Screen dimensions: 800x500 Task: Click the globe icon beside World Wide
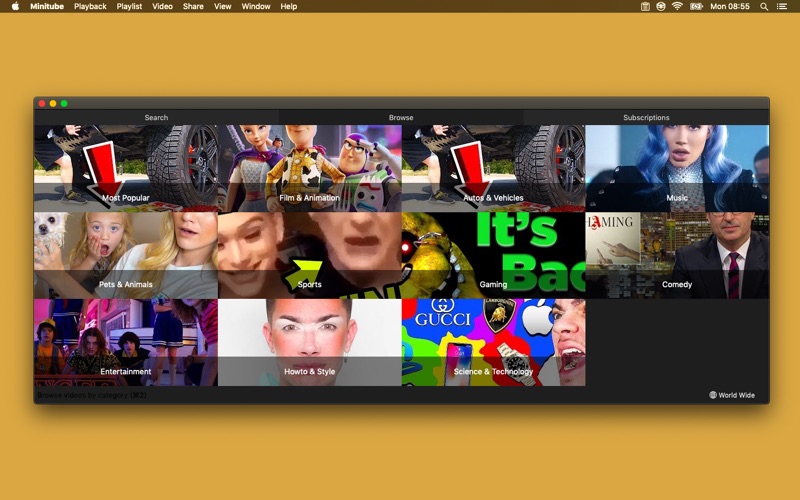tap(713, 395)
